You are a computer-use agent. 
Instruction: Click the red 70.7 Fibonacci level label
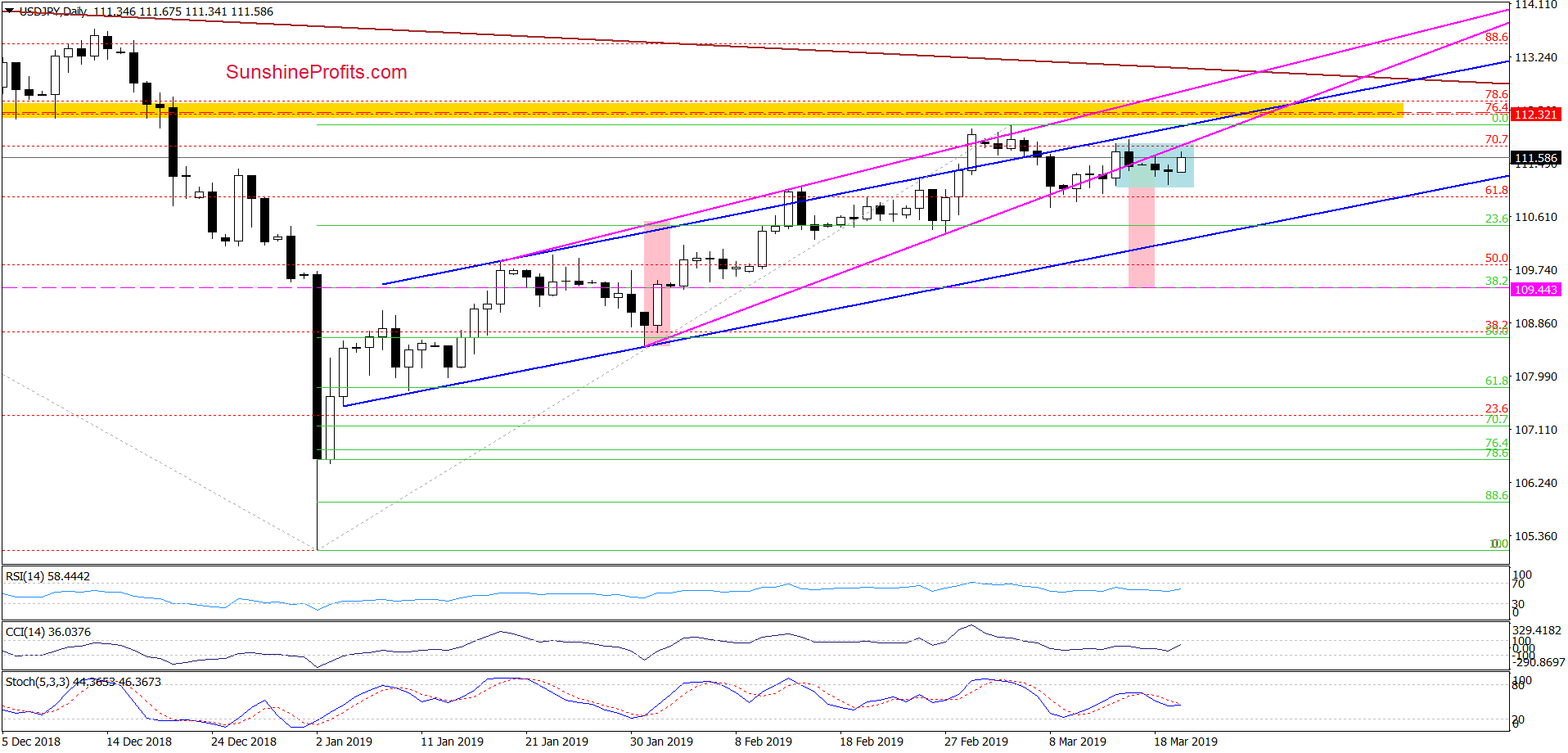click(x=1497, y=140)
